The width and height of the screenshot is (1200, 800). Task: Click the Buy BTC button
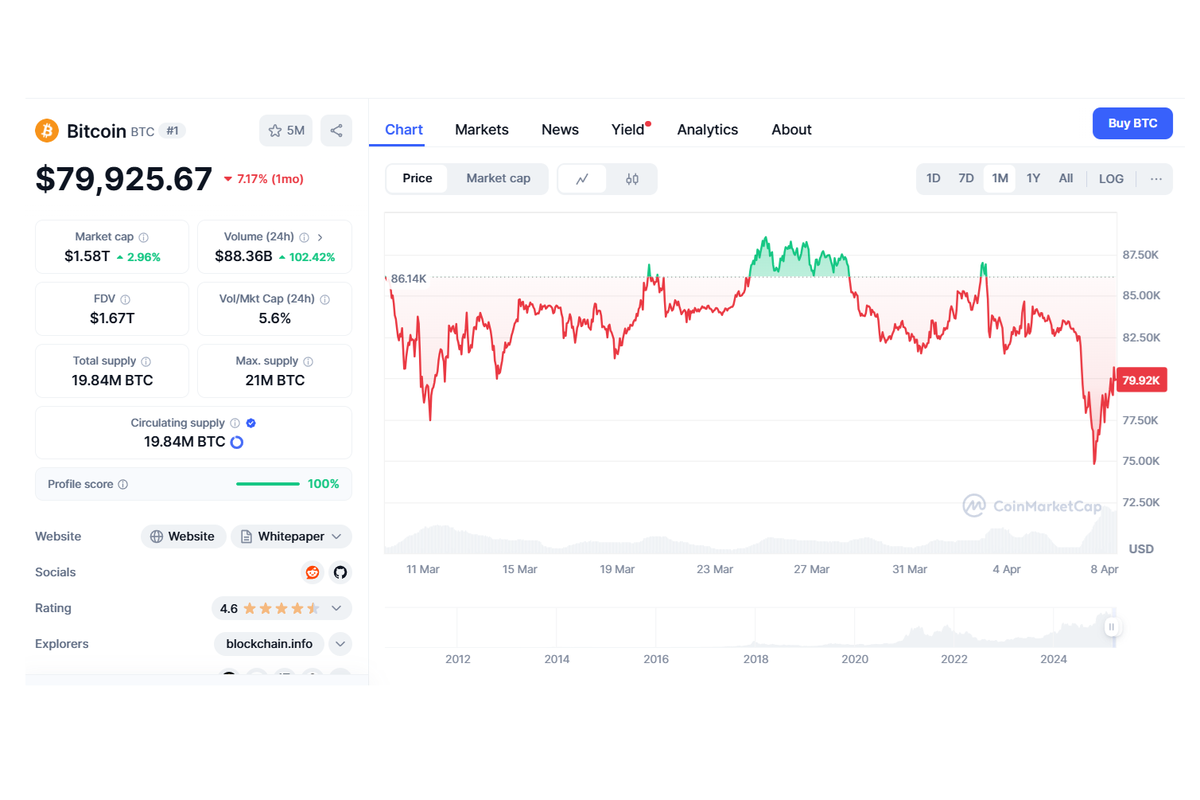[1132, 124]
